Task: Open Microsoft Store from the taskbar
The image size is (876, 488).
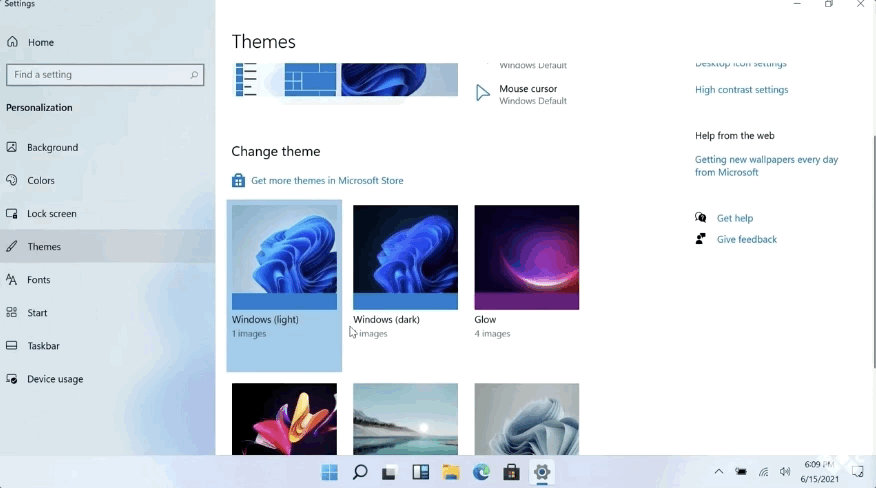Action: pyautogui.click(x=511, y=472)
